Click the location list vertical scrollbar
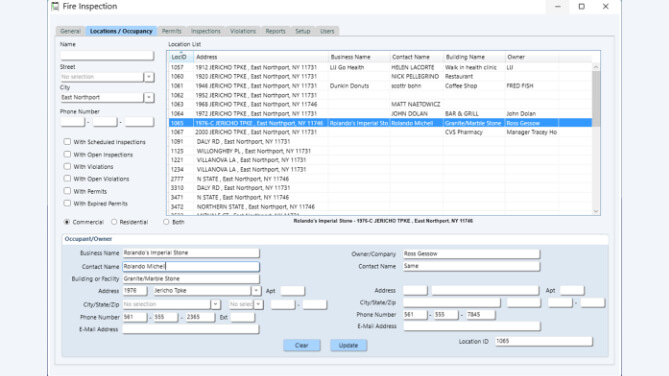The width and height of the screenshot is (669, 376). click(x=596, y=99)
